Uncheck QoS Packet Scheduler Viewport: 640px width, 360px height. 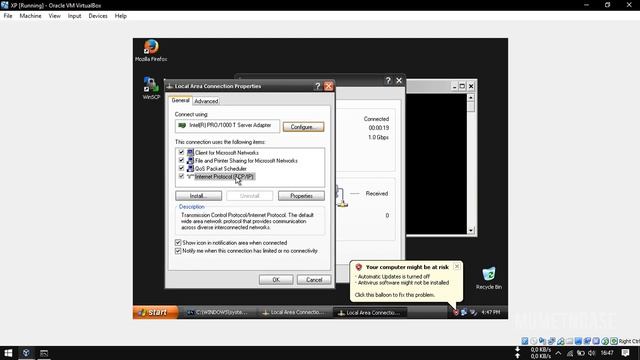click(x=181, y=168)
